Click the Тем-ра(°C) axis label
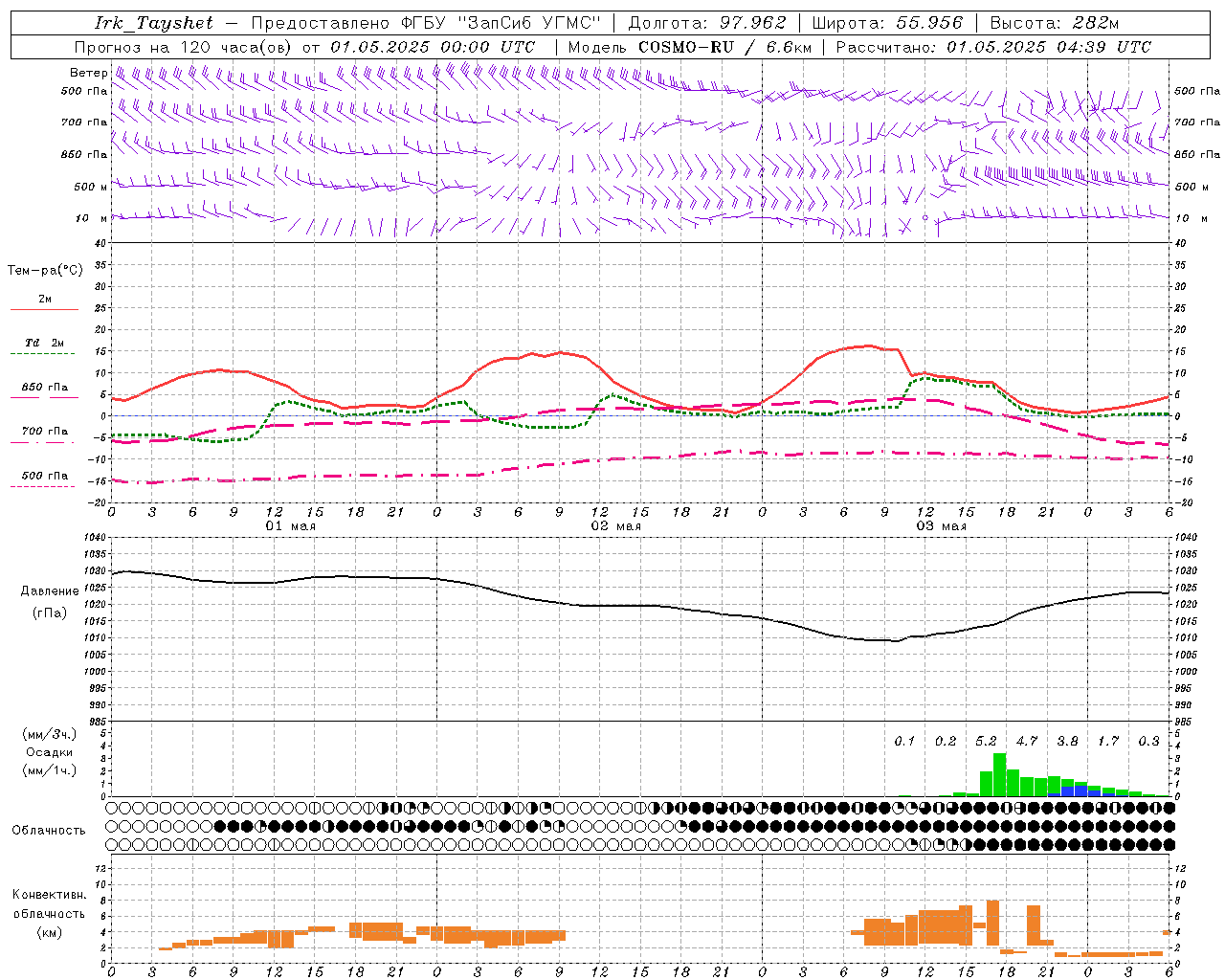The height and width of the screenshot is (980, 1225). click(45, 270)
